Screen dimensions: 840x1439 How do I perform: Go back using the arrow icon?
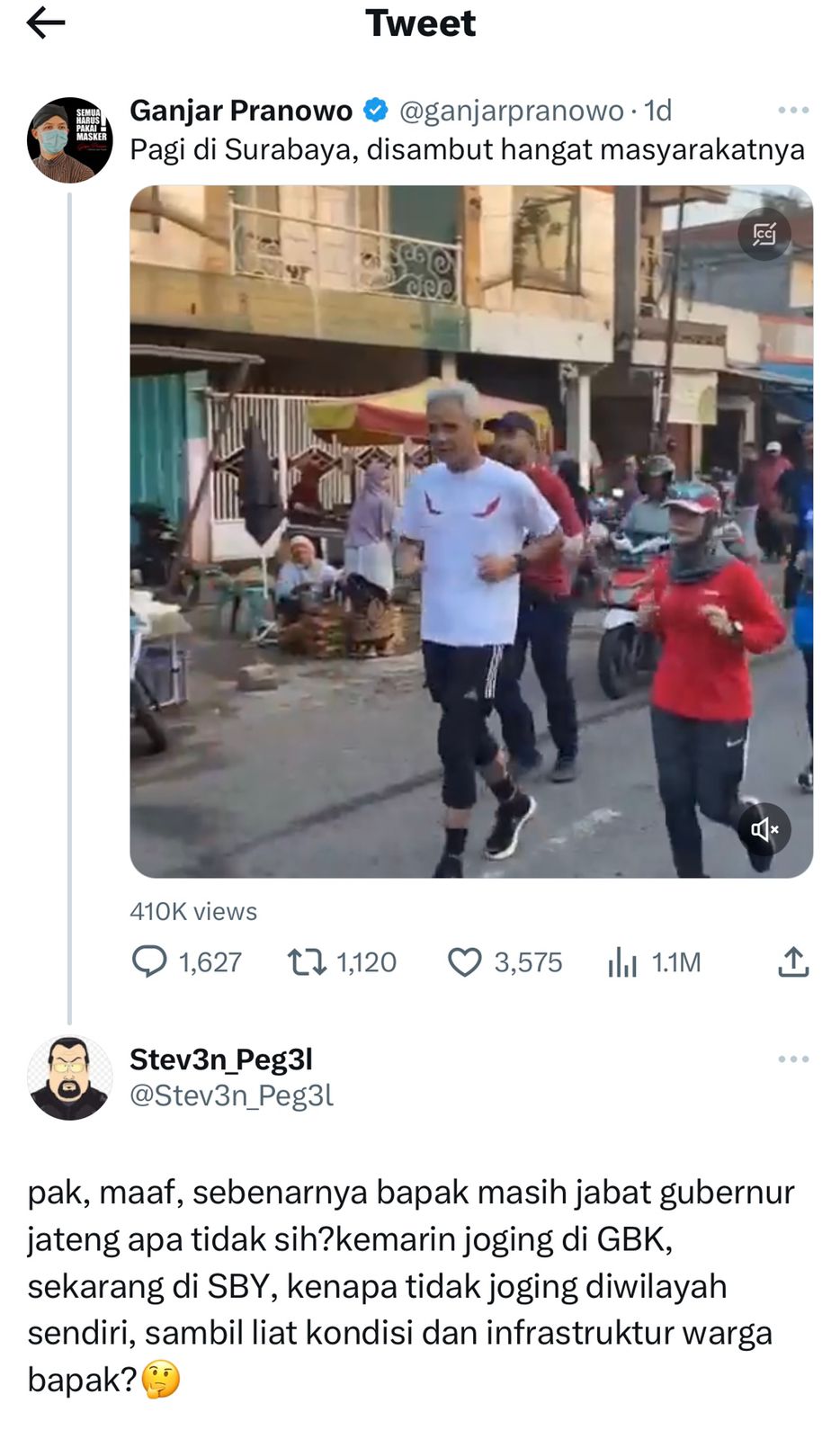point(46,23)
